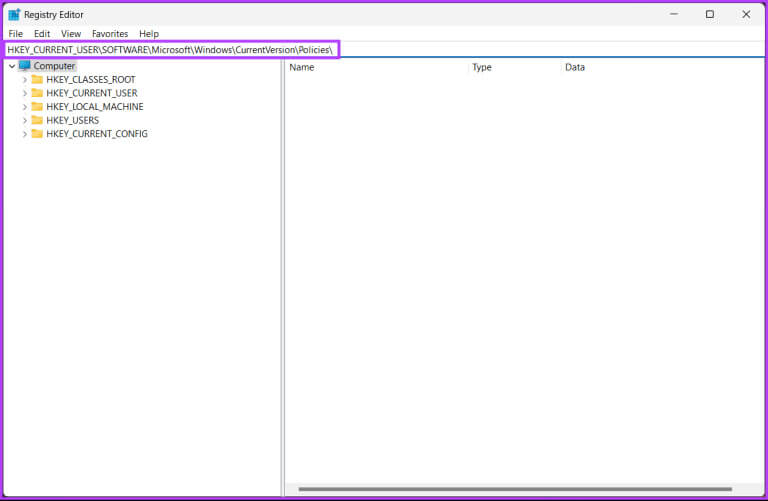
Task: Click the HKEY_LOCAL_MACHINE folder icon
Action: tap(37, 106)
